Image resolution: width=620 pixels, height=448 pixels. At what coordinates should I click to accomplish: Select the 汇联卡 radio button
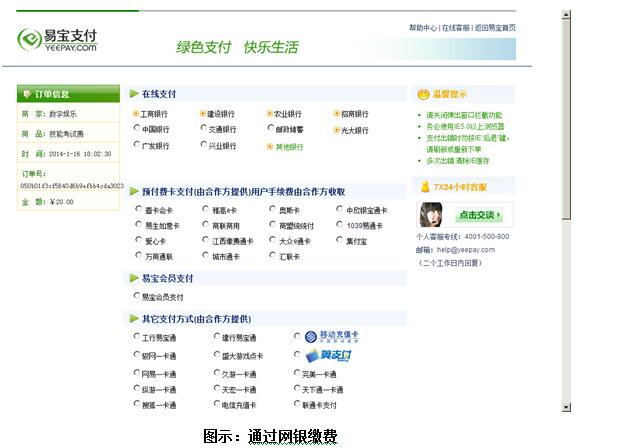[x=272, y=255]
